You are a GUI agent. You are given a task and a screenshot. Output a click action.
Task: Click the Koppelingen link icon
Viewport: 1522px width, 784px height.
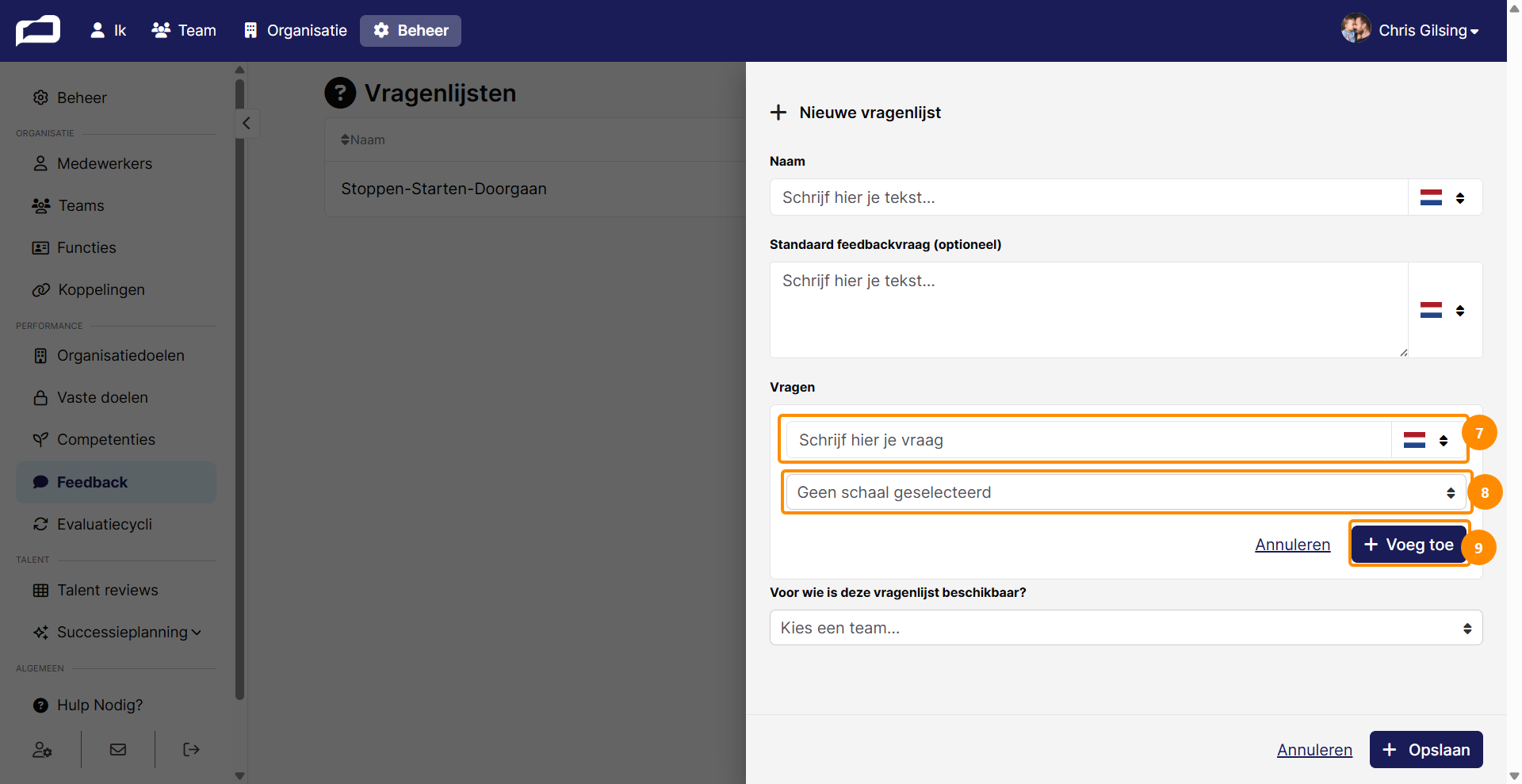pos(41,289)
